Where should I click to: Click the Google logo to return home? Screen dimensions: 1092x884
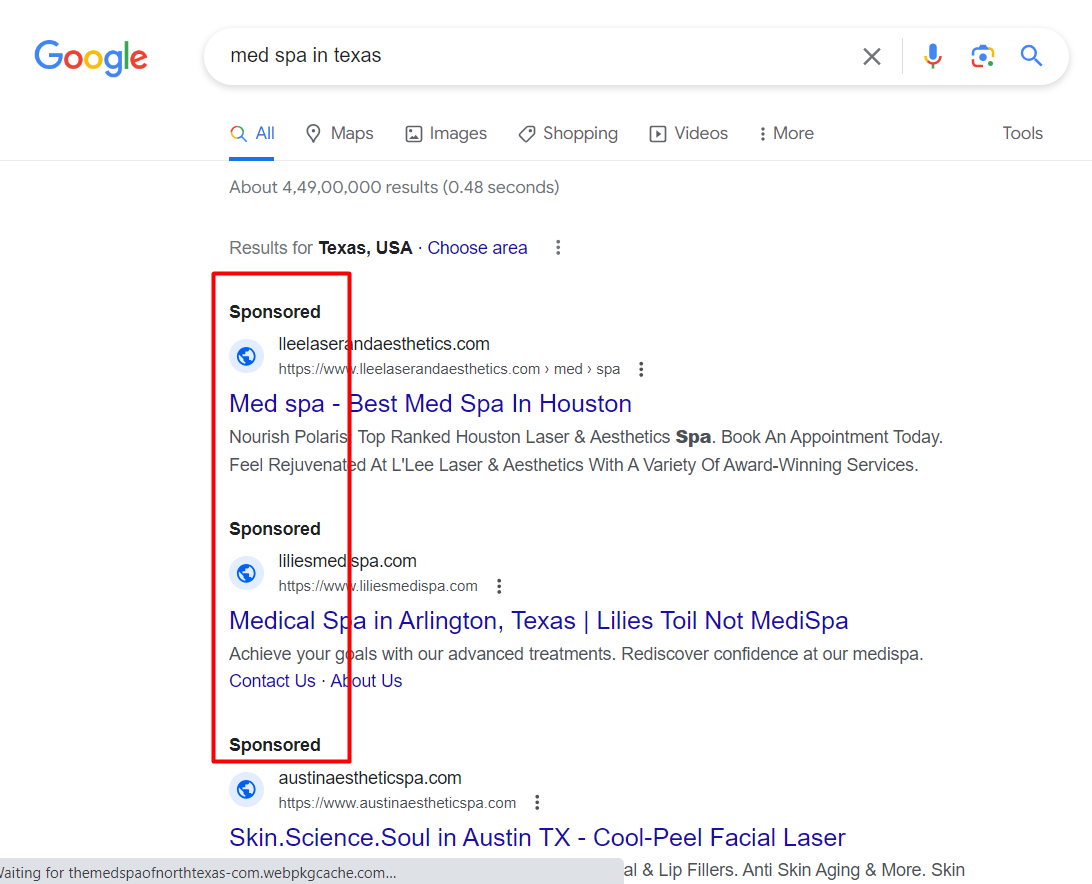(90, 58)
